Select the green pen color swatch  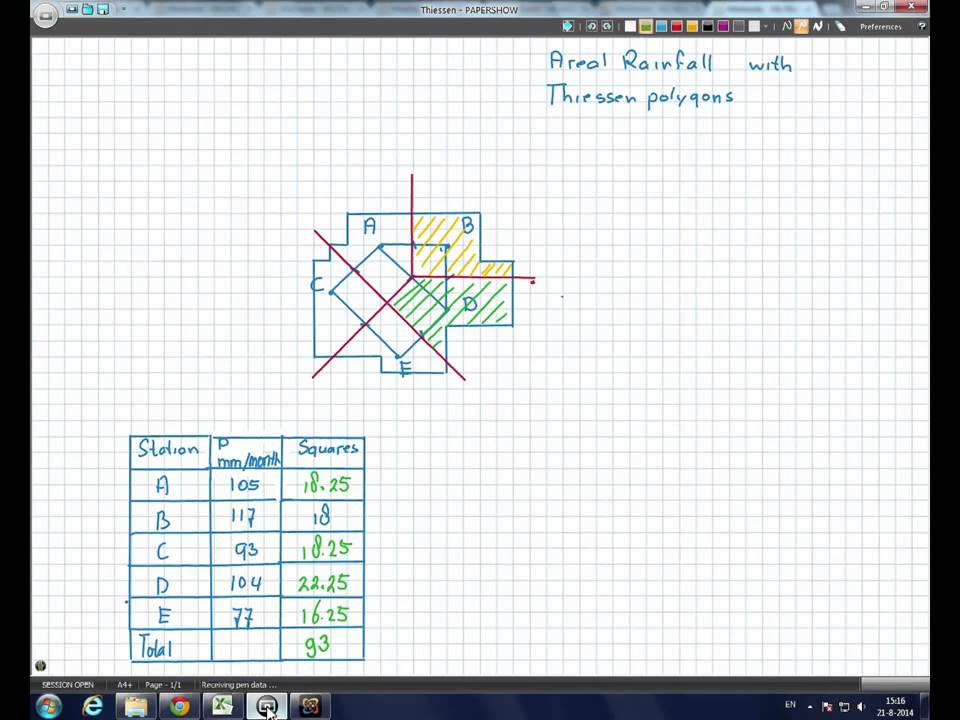pos(645,26)
